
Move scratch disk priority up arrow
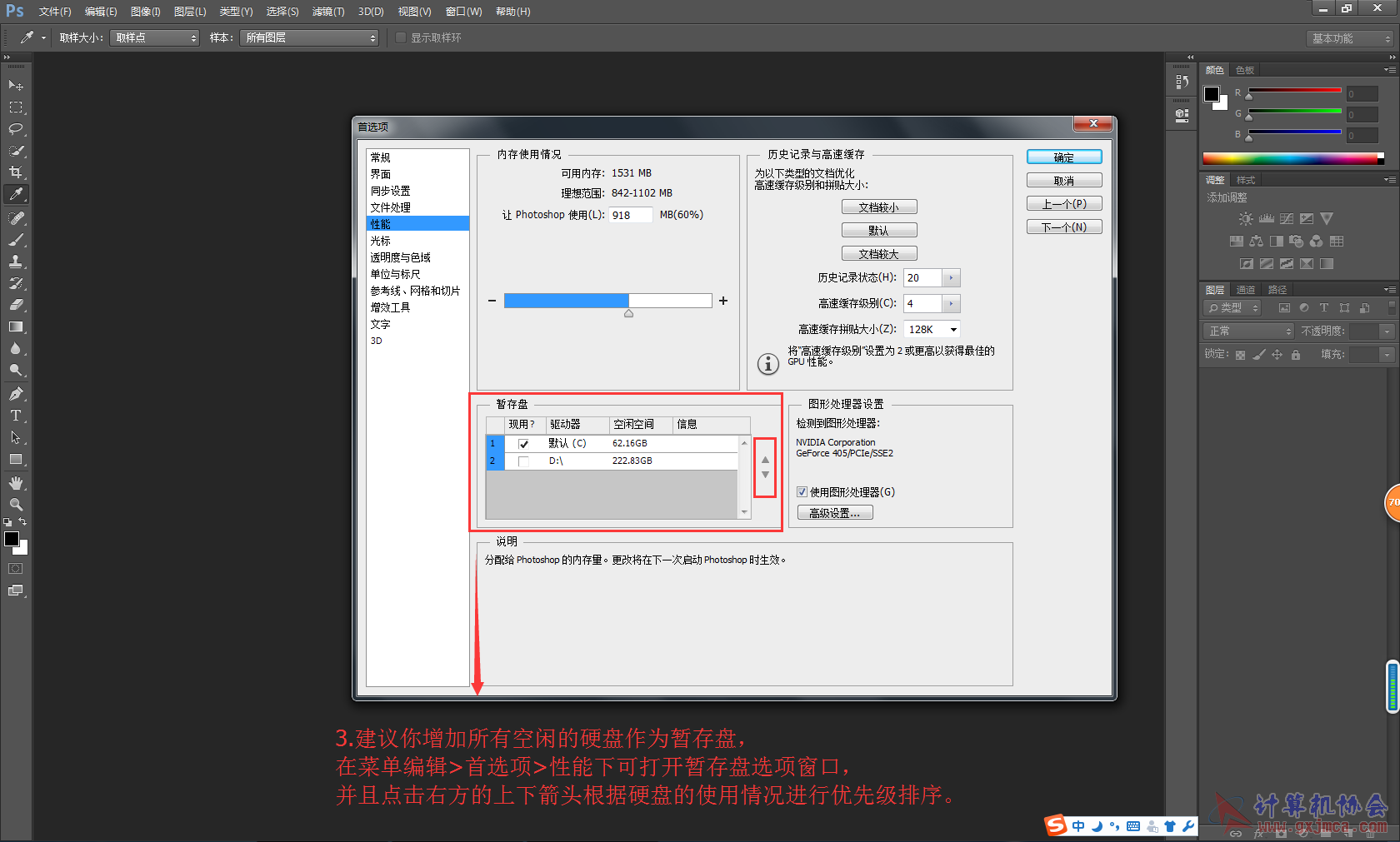coord(765,460)
